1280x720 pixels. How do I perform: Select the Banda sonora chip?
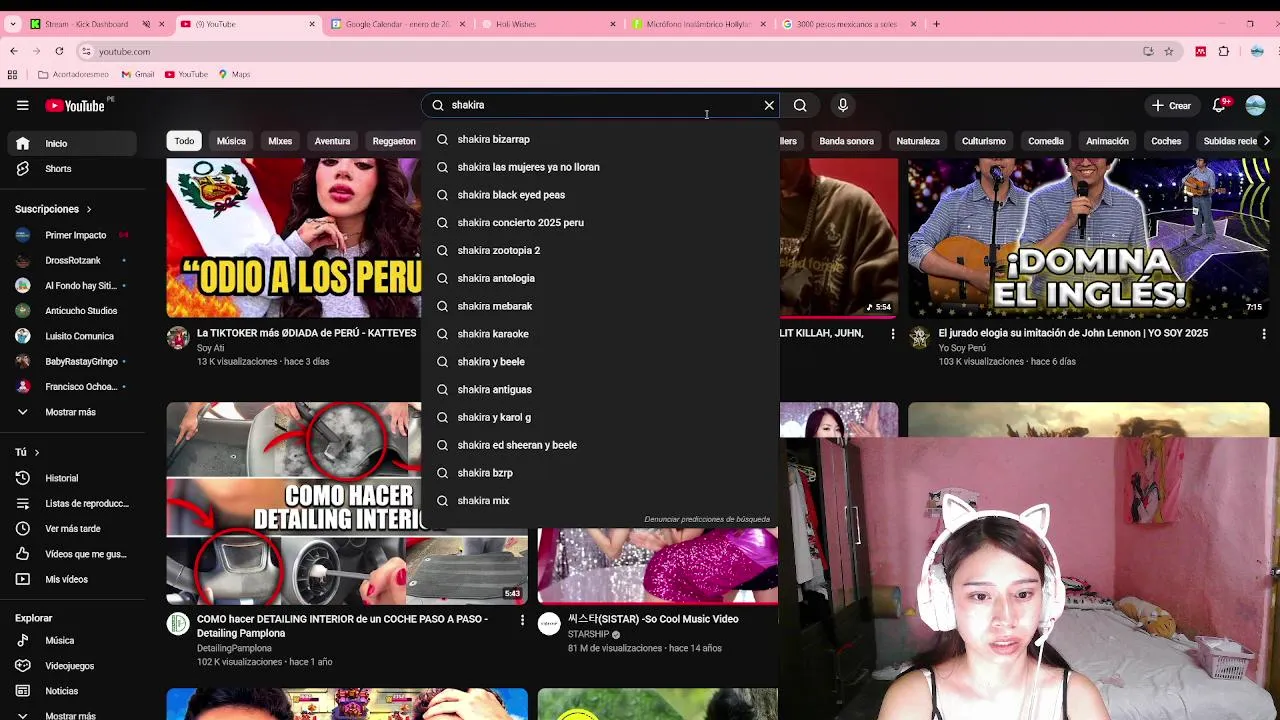846,141
